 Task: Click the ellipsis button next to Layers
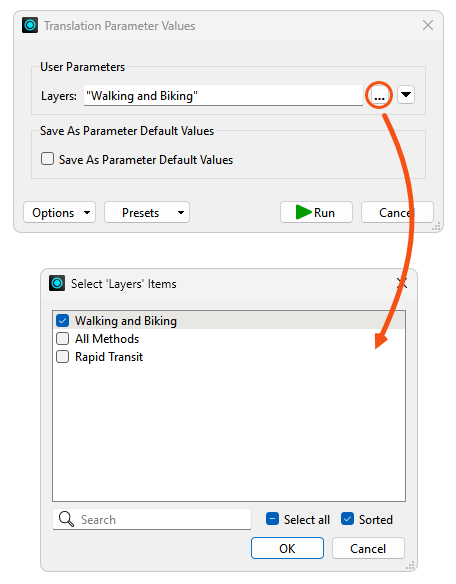tap(379, 95)
